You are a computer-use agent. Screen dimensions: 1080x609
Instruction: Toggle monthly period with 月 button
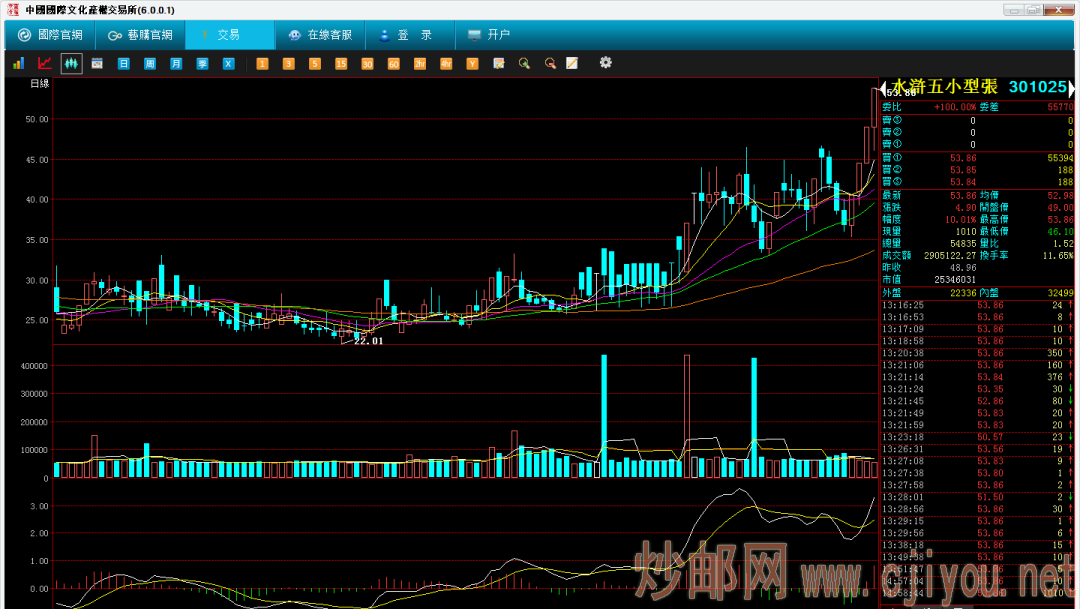tap(176, 63)
